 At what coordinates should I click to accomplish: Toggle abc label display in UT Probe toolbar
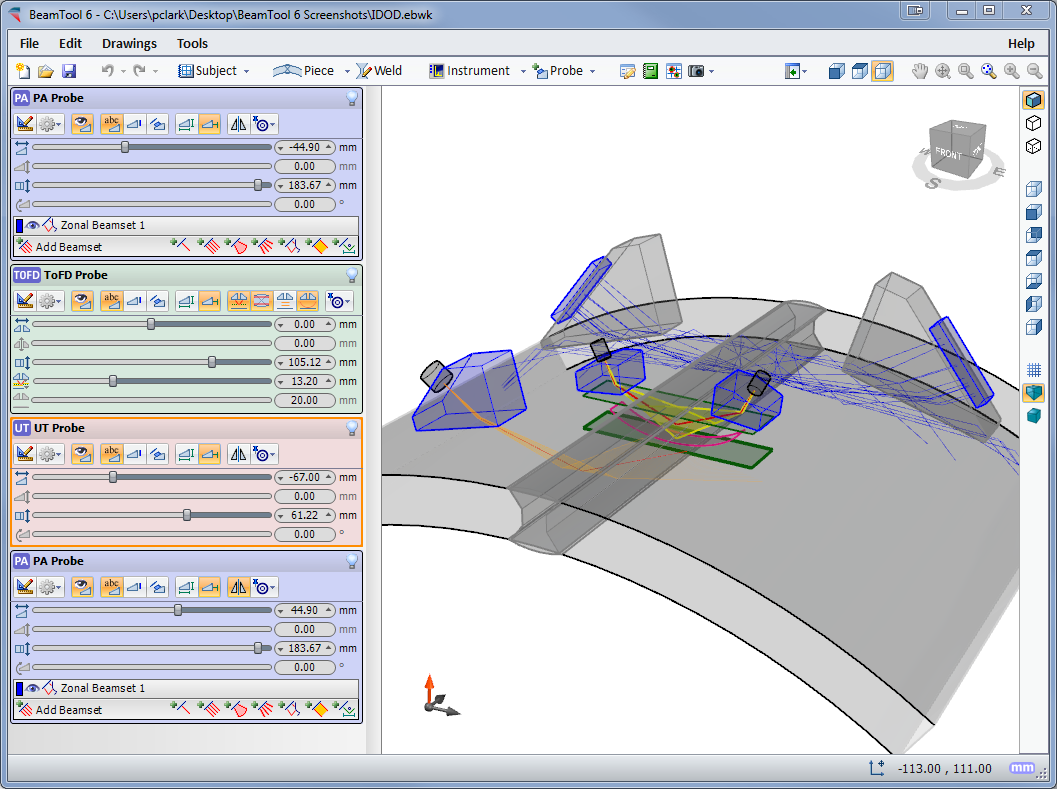point(111,454)
